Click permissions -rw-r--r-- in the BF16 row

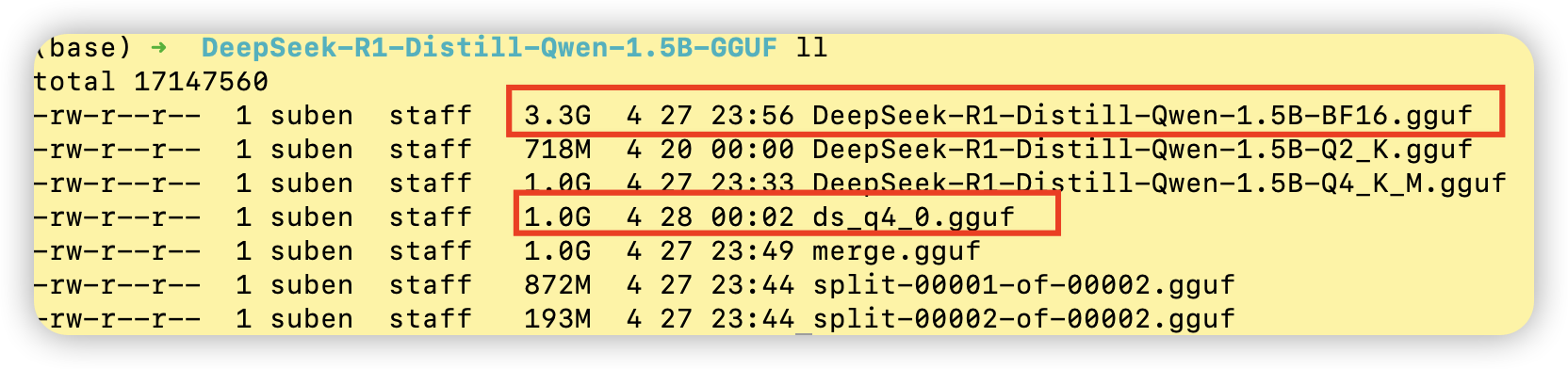(x=117, y=116)
